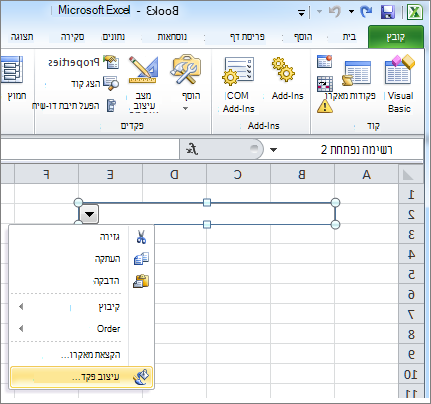Switch to the Review tab
The width and height of the screenshot is (431, 404).
72,37
